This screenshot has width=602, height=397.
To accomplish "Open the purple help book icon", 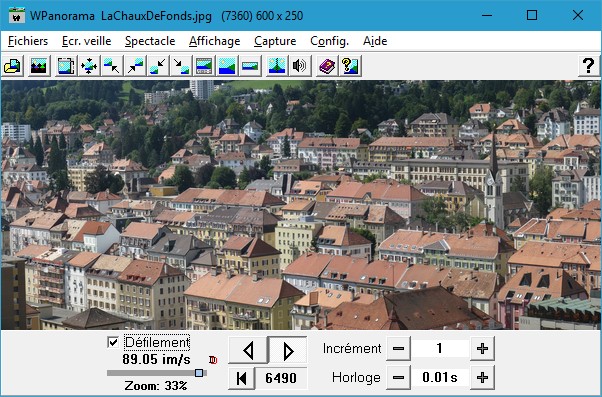I will pos(327,66).
